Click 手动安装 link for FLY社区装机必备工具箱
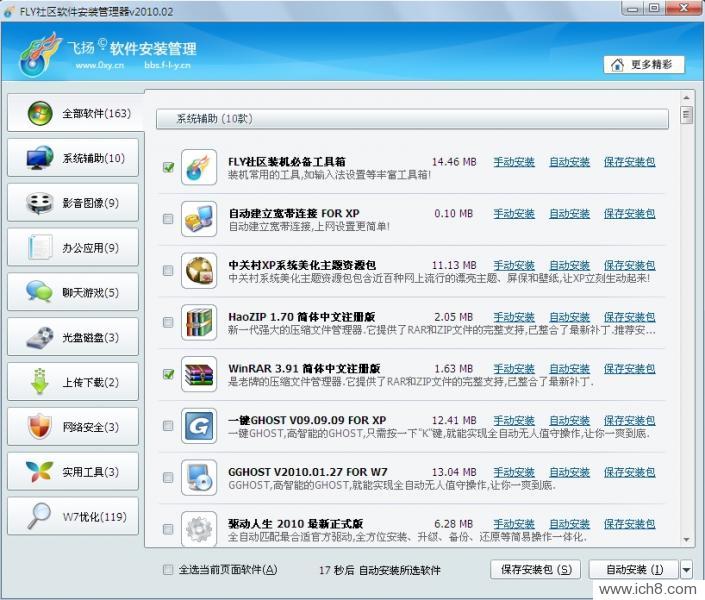Screen dimensions: 705x600 pyautogui.click(x=514, y=162)
